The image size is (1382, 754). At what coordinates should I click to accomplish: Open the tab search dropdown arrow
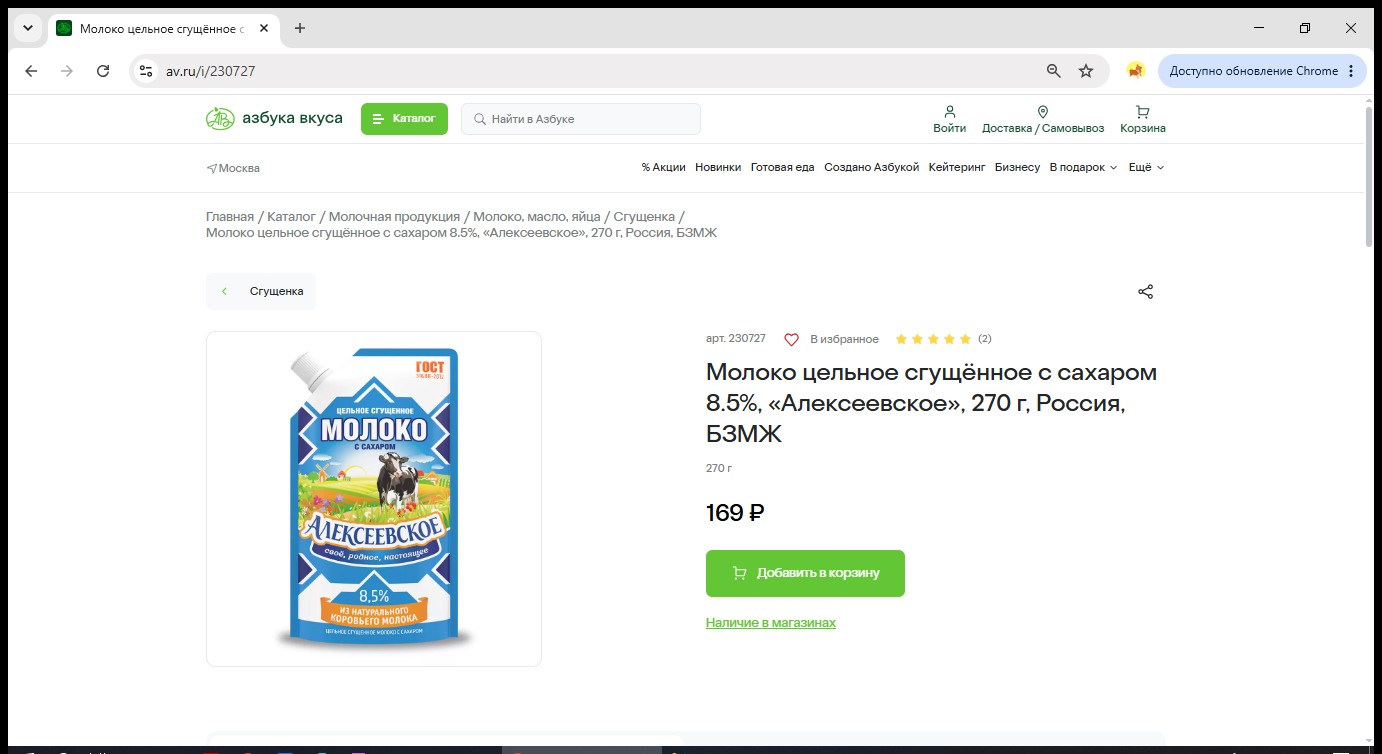28,28
